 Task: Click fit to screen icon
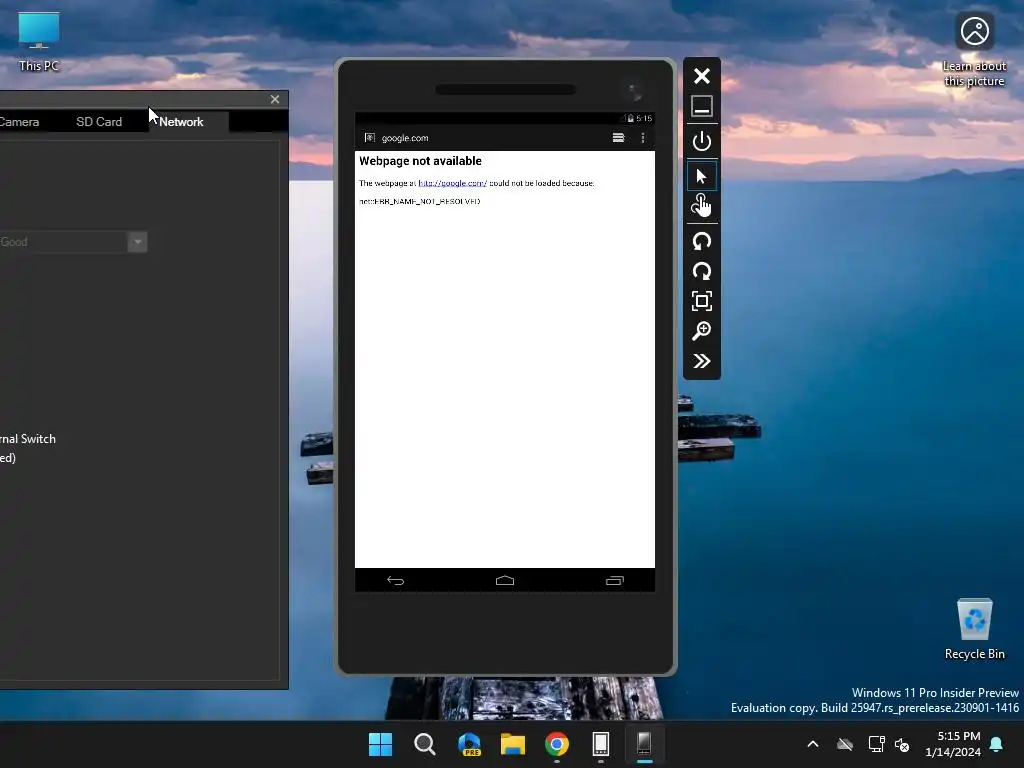[701, 301]
